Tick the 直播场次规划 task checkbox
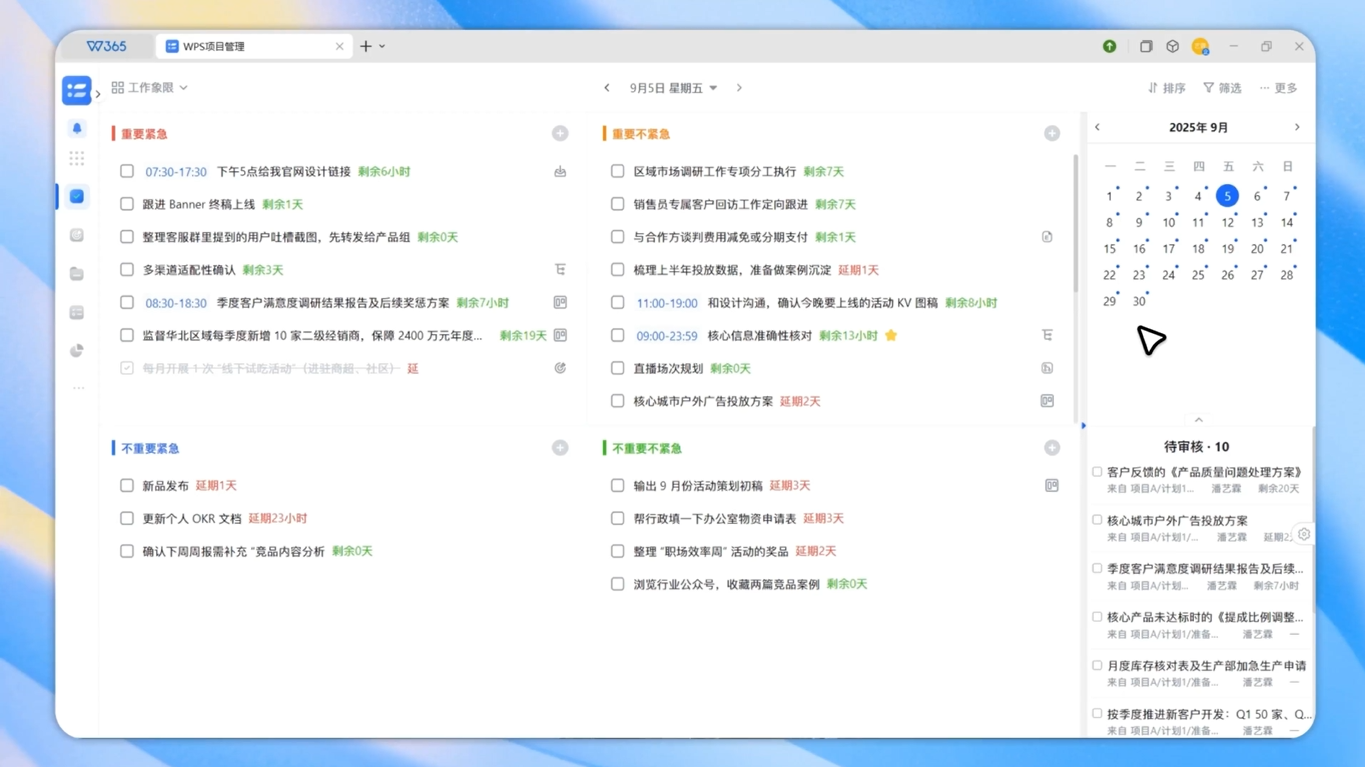Image resolution: width=1365 pixels, height=767 pixels. click(x=618, y=368)
